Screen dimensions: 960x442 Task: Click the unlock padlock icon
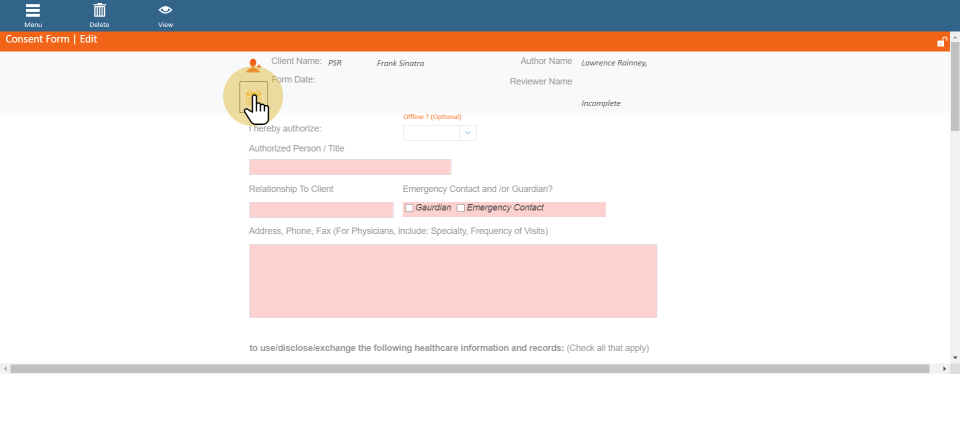(x=941, y=41)
